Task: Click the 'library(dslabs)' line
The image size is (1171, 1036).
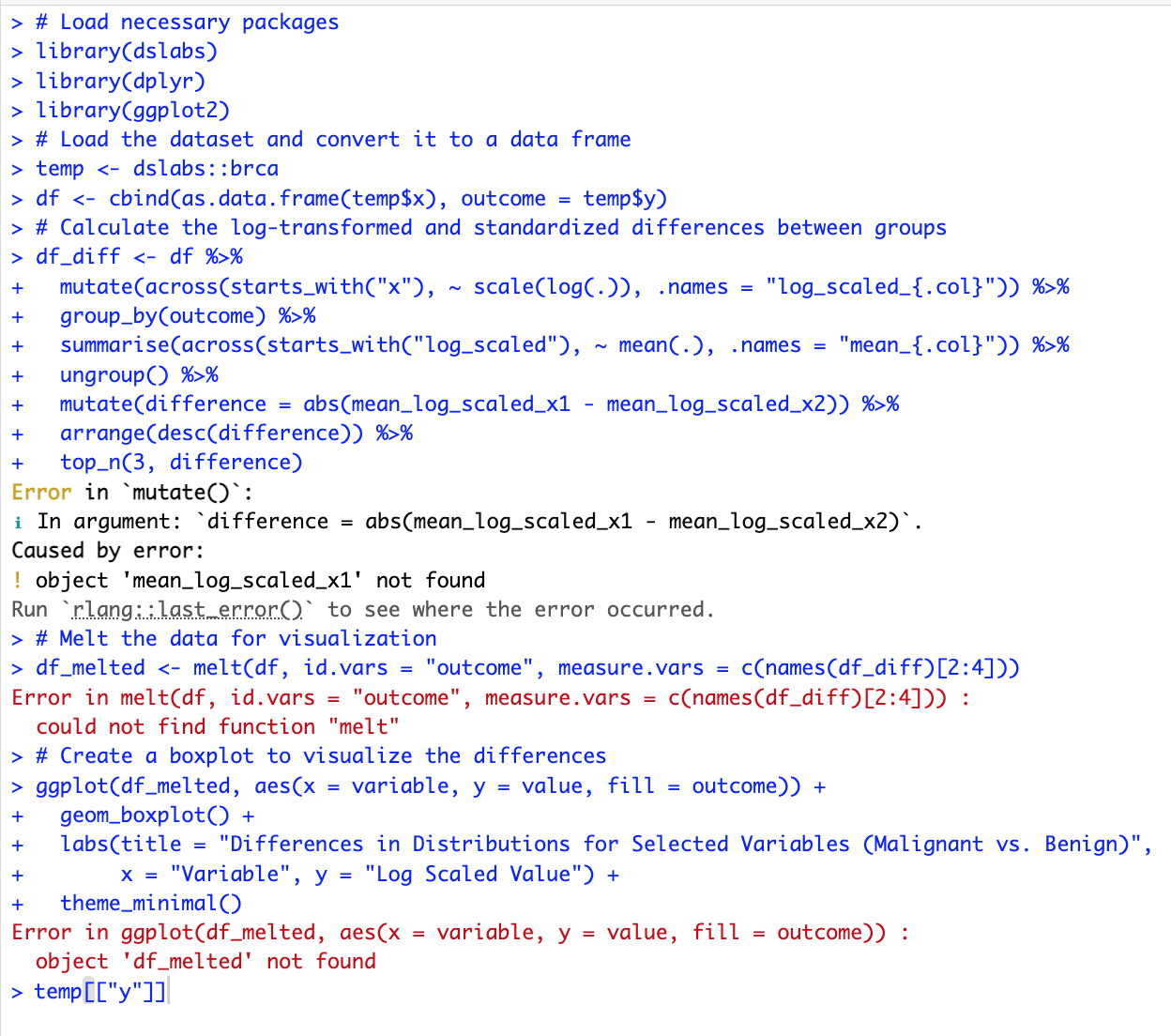Action: pyautogui.click(x=127, y=51)
